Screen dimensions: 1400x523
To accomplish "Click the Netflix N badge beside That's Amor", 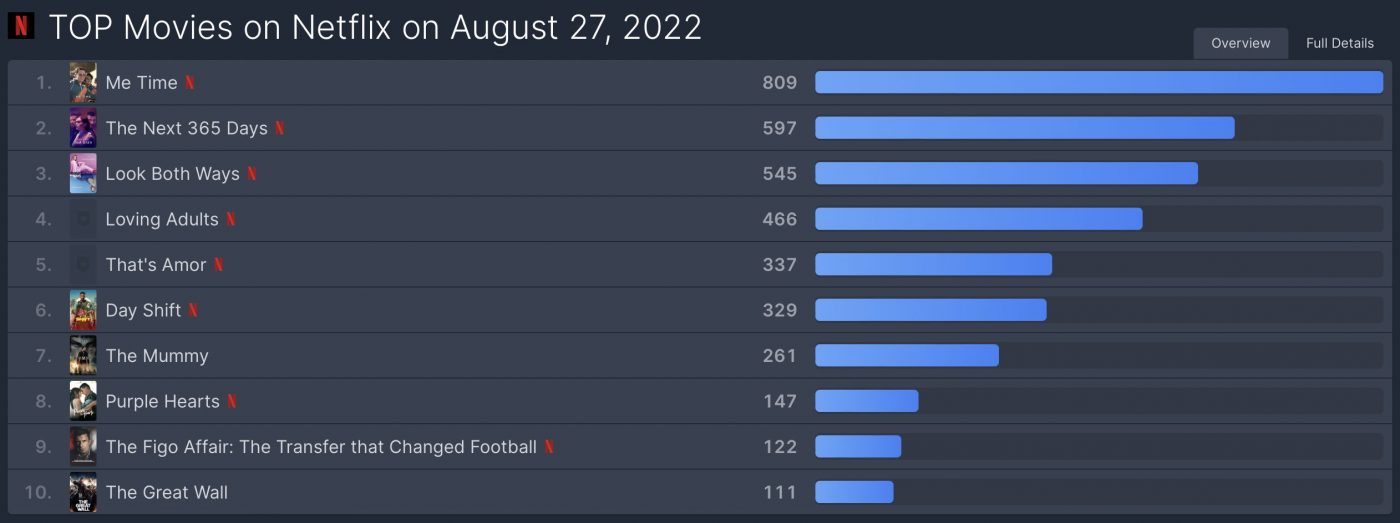I will click(218, 265).
